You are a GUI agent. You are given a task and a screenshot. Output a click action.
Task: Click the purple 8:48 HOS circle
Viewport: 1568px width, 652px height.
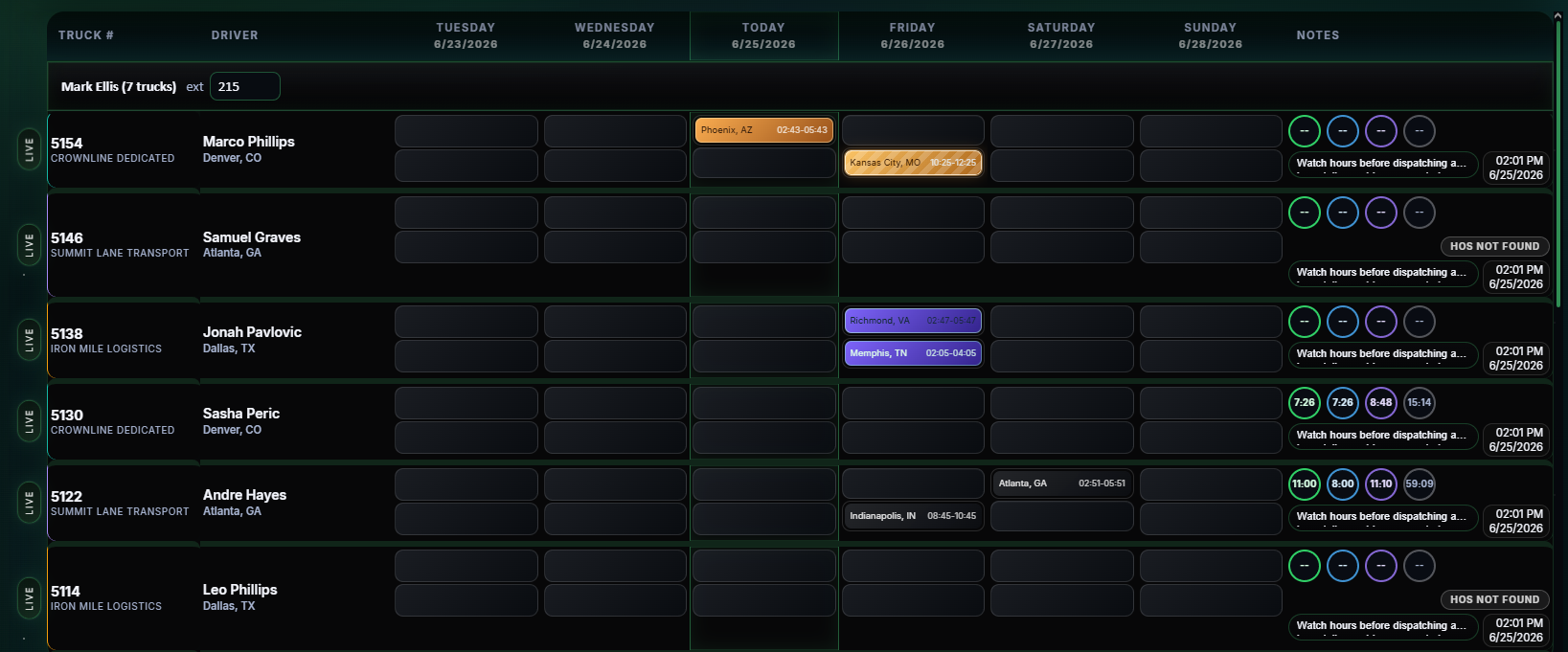(1381, 403)
